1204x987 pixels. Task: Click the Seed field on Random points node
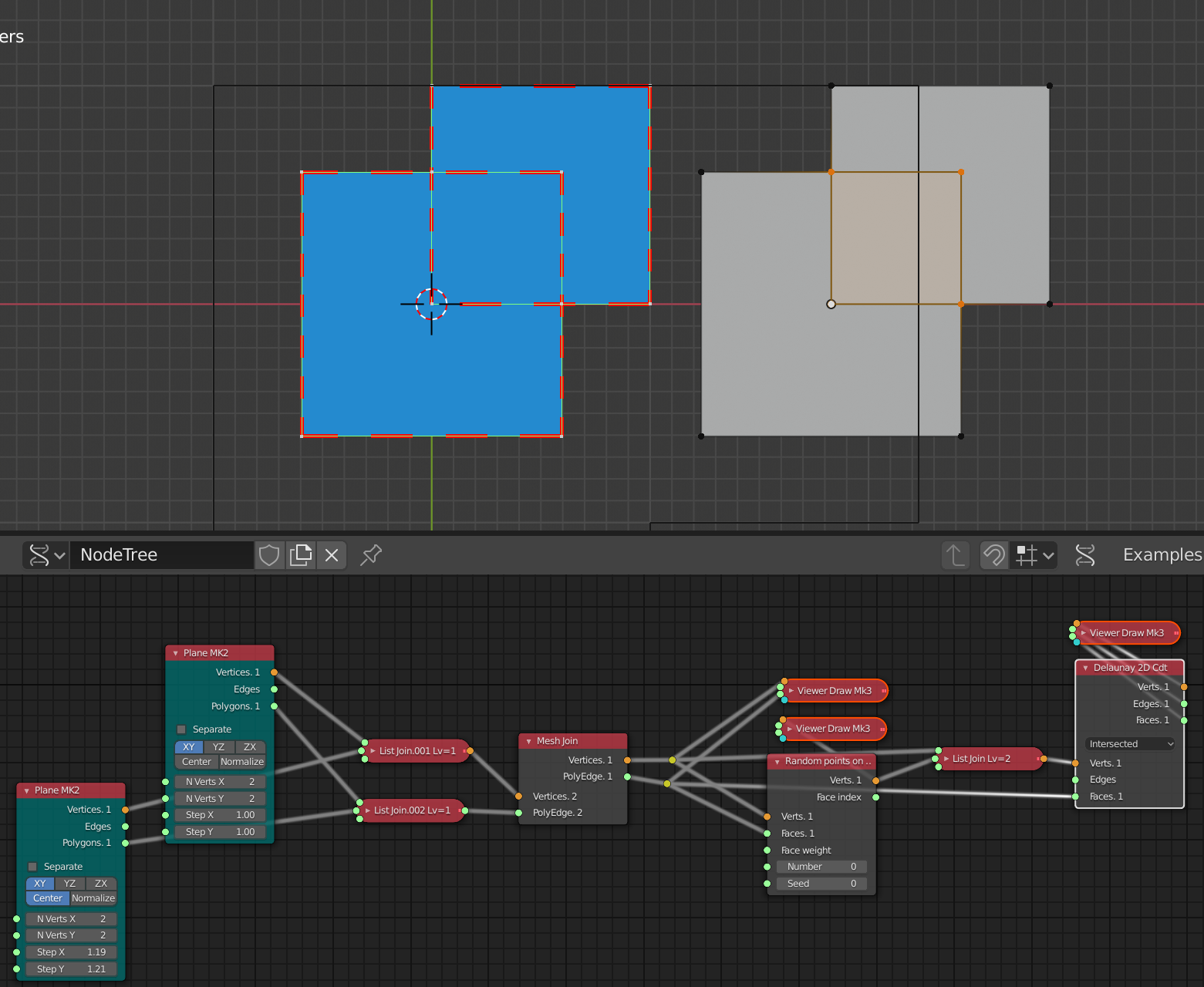[x=822, y=884]
